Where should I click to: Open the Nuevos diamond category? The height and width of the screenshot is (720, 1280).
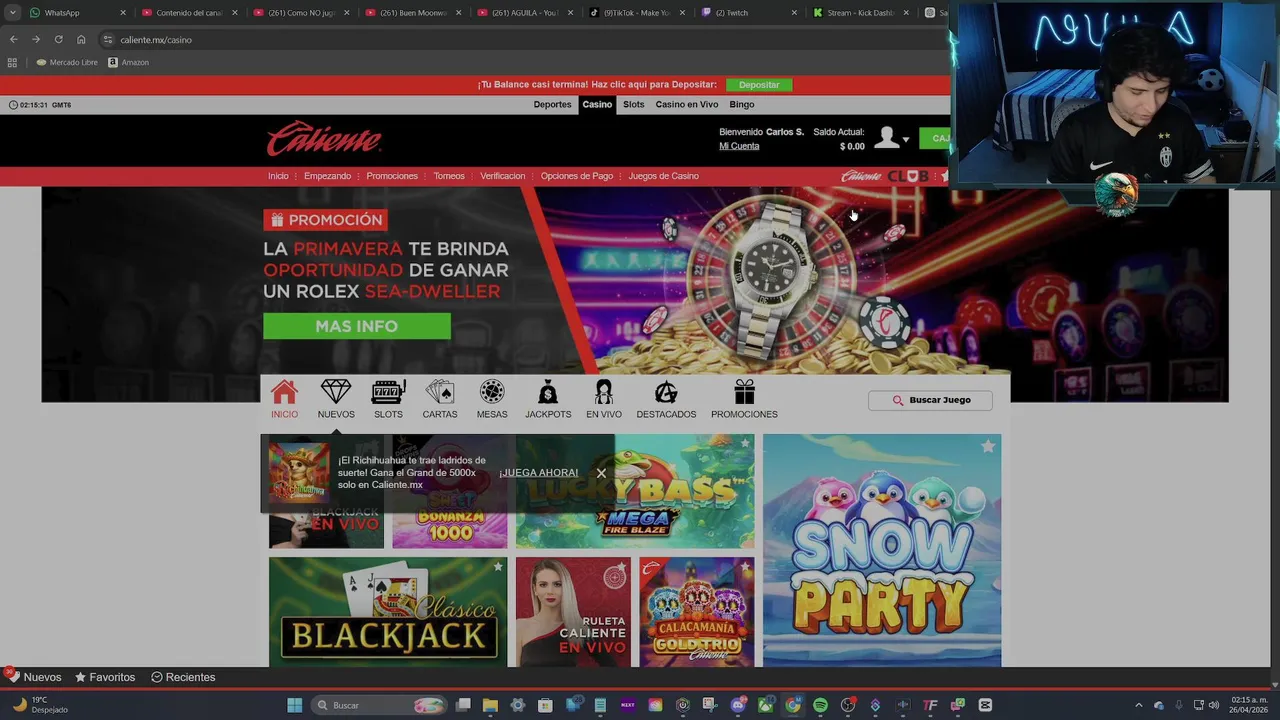pyautogui.click(x=336, y=399)
